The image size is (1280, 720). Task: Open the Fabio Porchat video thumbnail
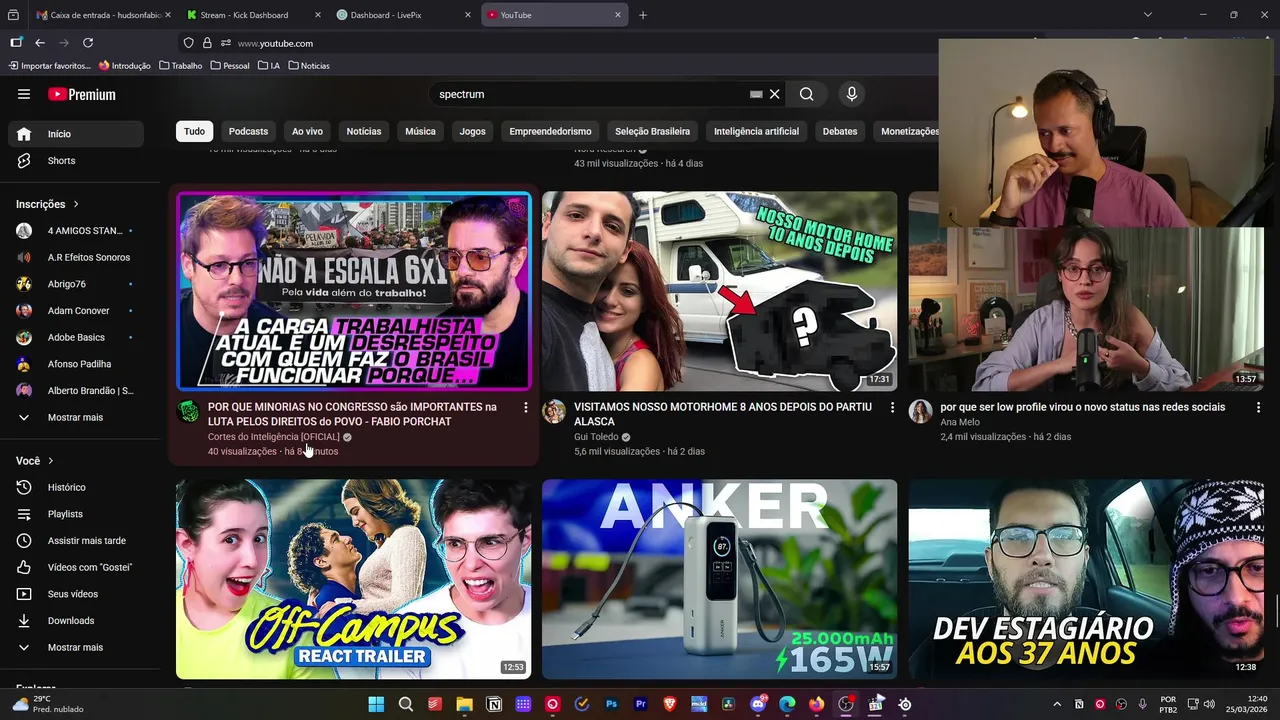coord(354,290)
